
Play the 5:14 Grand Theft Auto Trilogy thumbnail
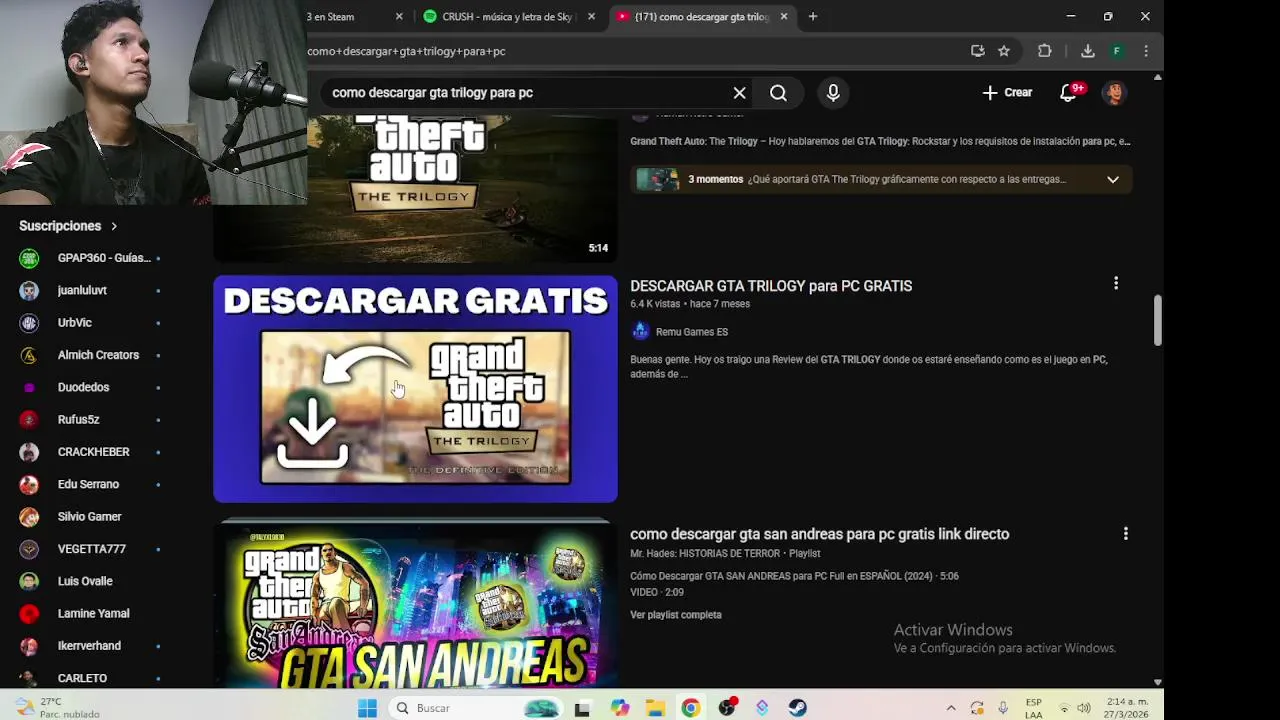tap(415, 188)
